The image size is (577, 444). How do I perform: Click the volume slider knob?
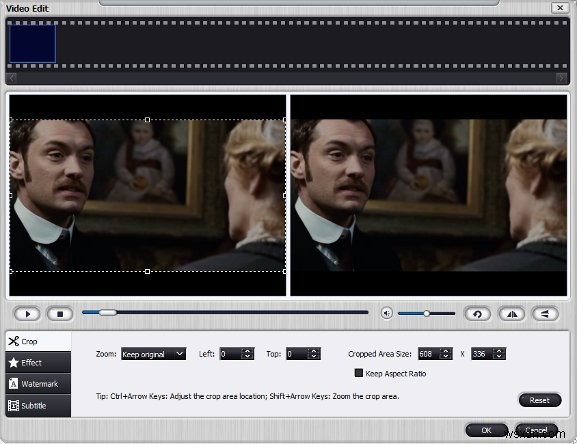[426, 313]
